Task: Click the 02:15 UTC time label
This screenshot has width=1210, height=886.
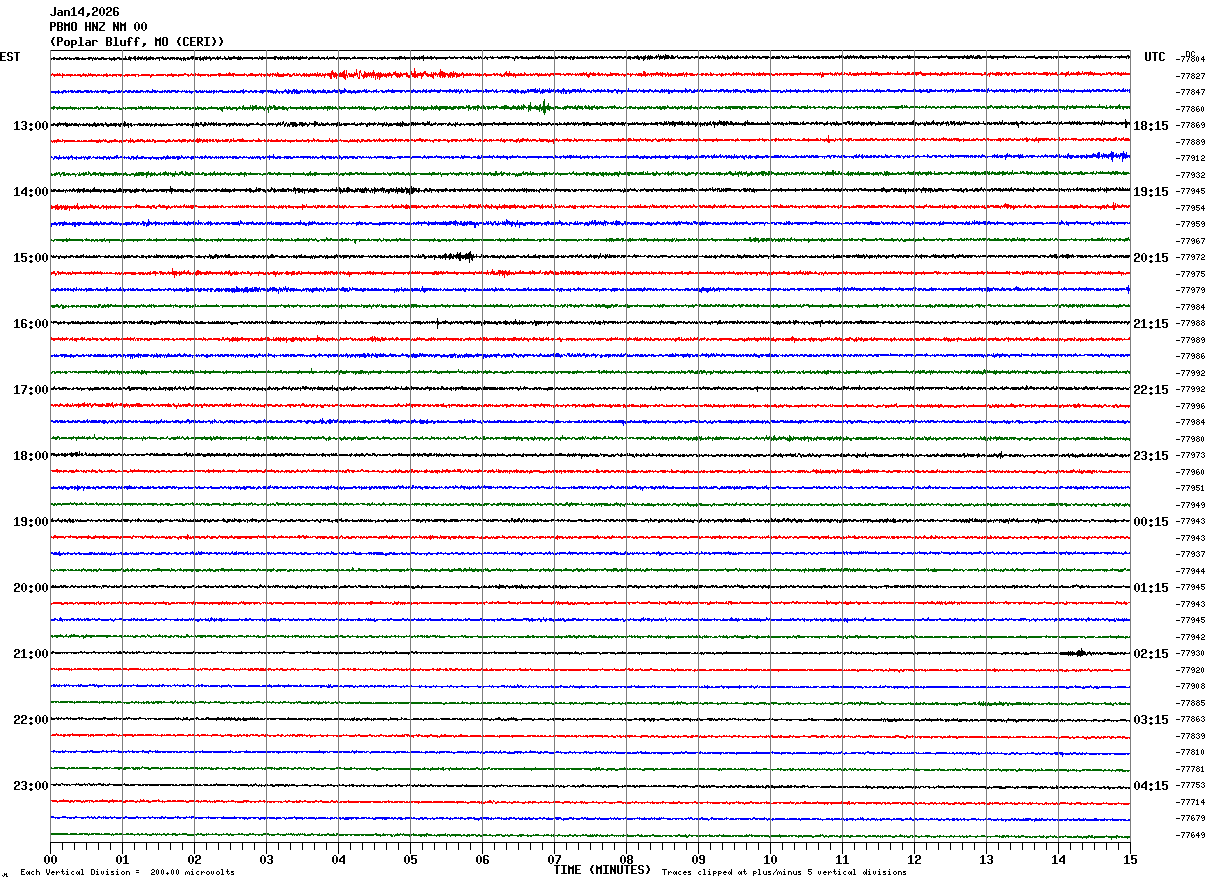Action: pyautogui.click(x=1151, y=654)
